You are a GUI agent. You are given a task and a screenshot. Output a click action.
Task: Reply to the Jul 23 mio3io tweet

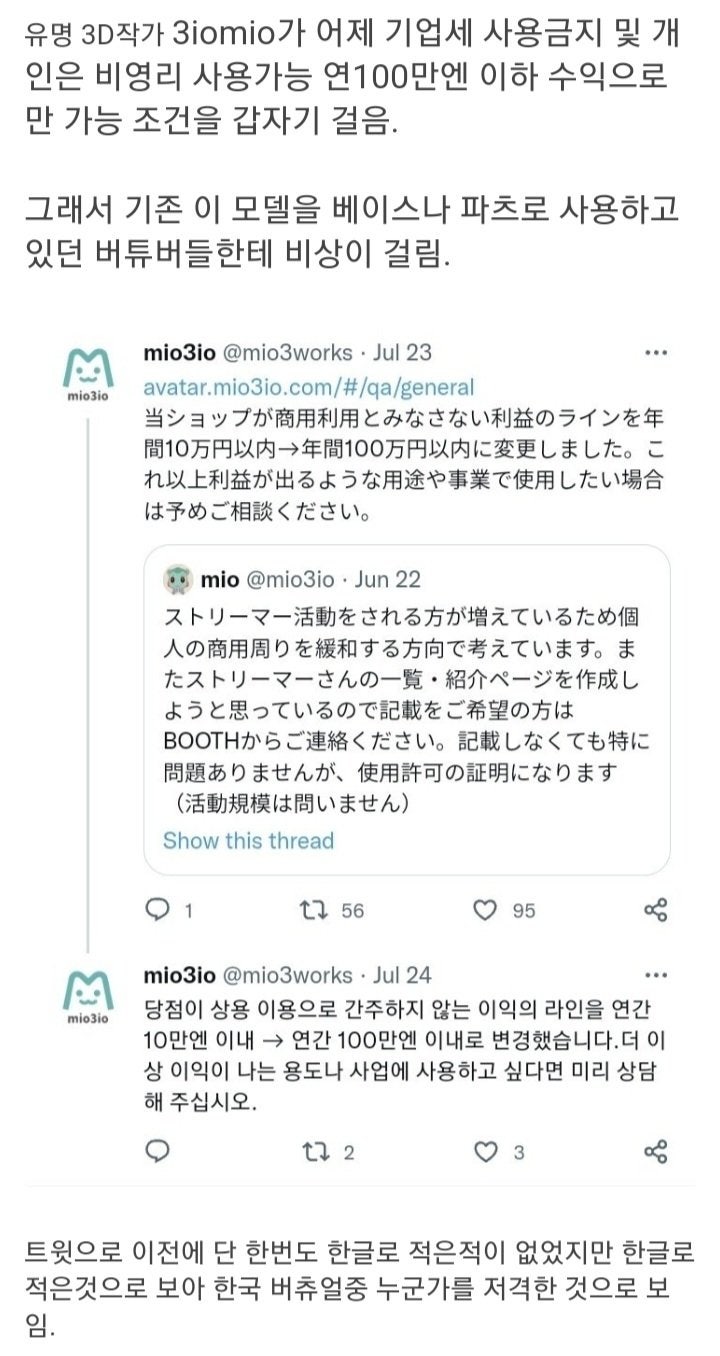point(158,909)
